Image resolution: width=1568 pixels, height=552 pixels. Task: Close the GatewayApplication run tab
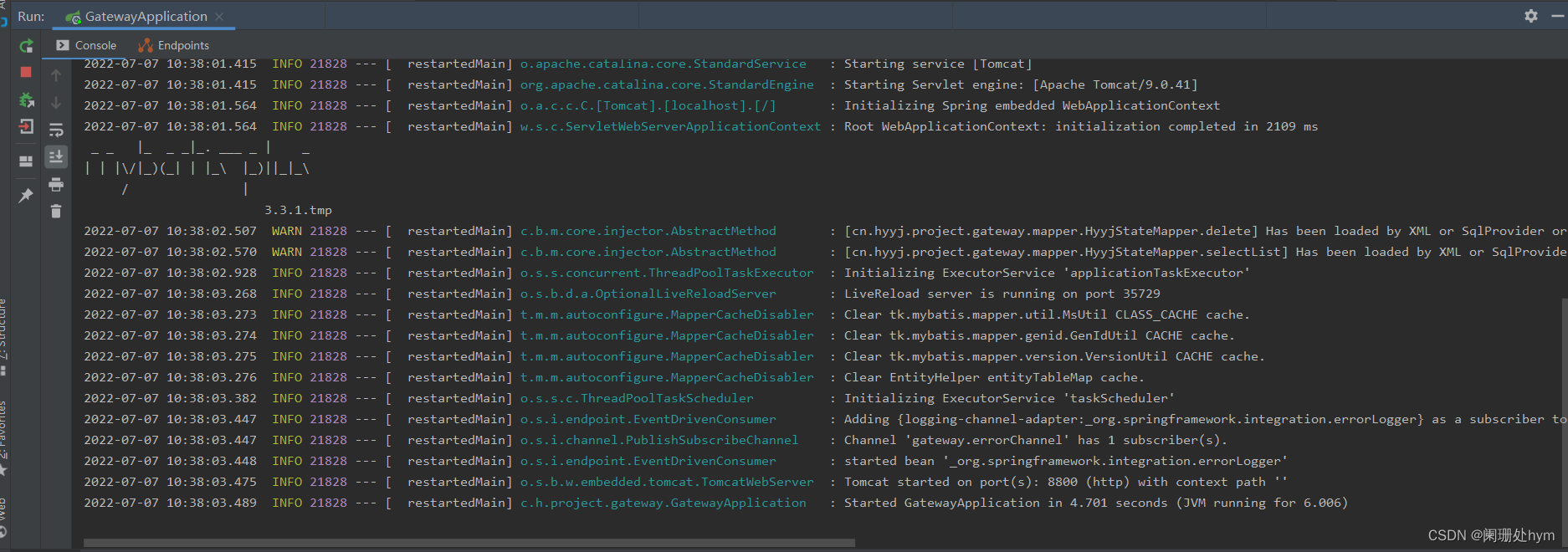219,17
